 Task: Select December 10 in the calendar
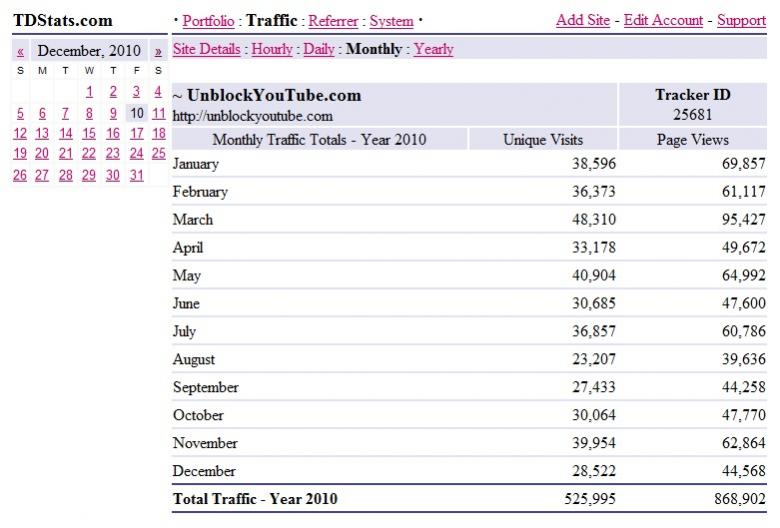pos(136,113)
